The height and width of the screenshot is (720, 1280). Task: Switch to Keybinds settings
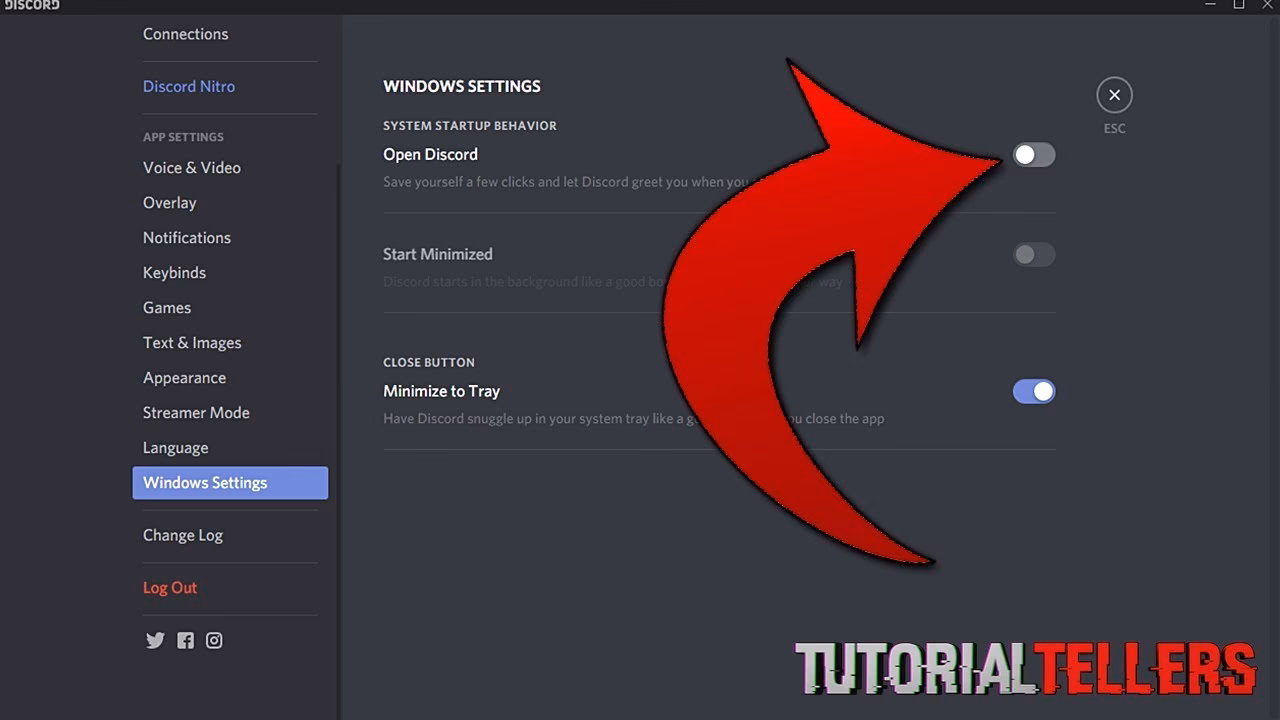click(x=174, y=273)
